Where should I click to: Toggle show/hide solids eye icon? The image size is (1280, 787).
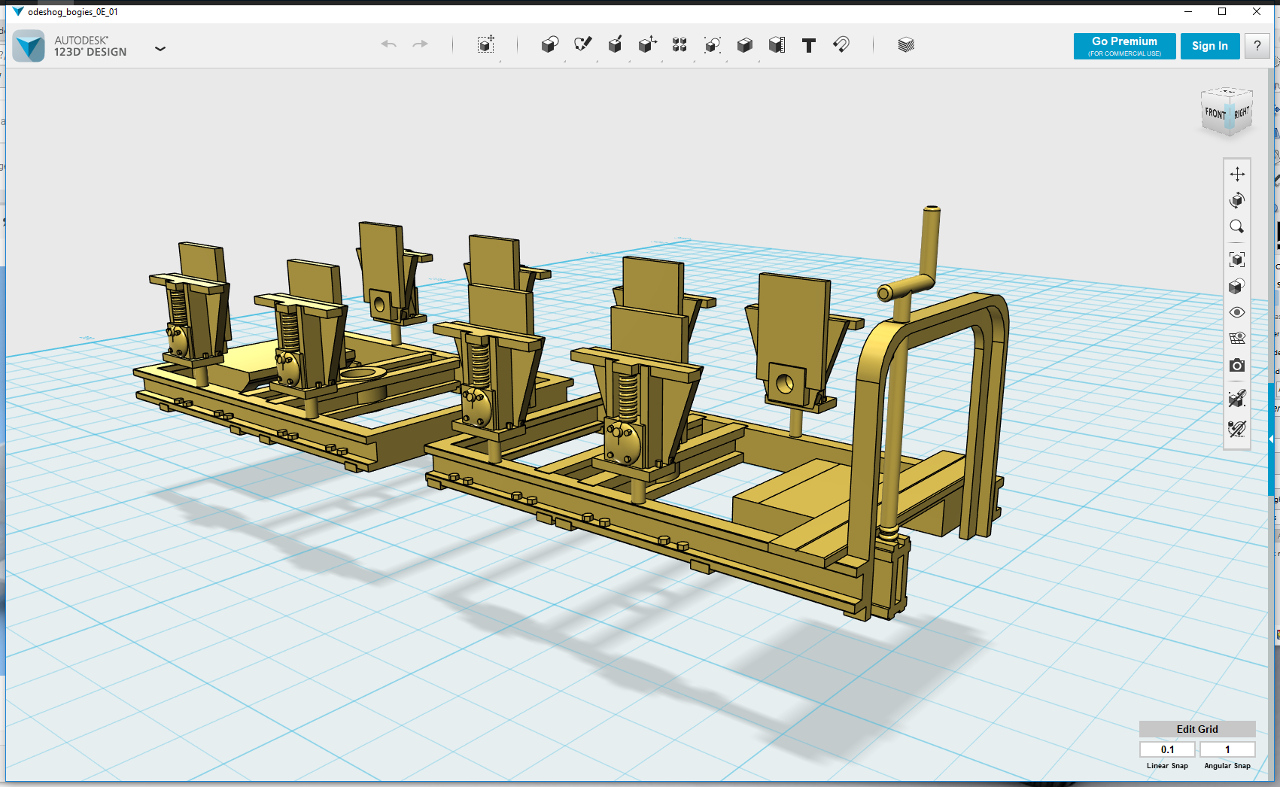pos(1237,312)
